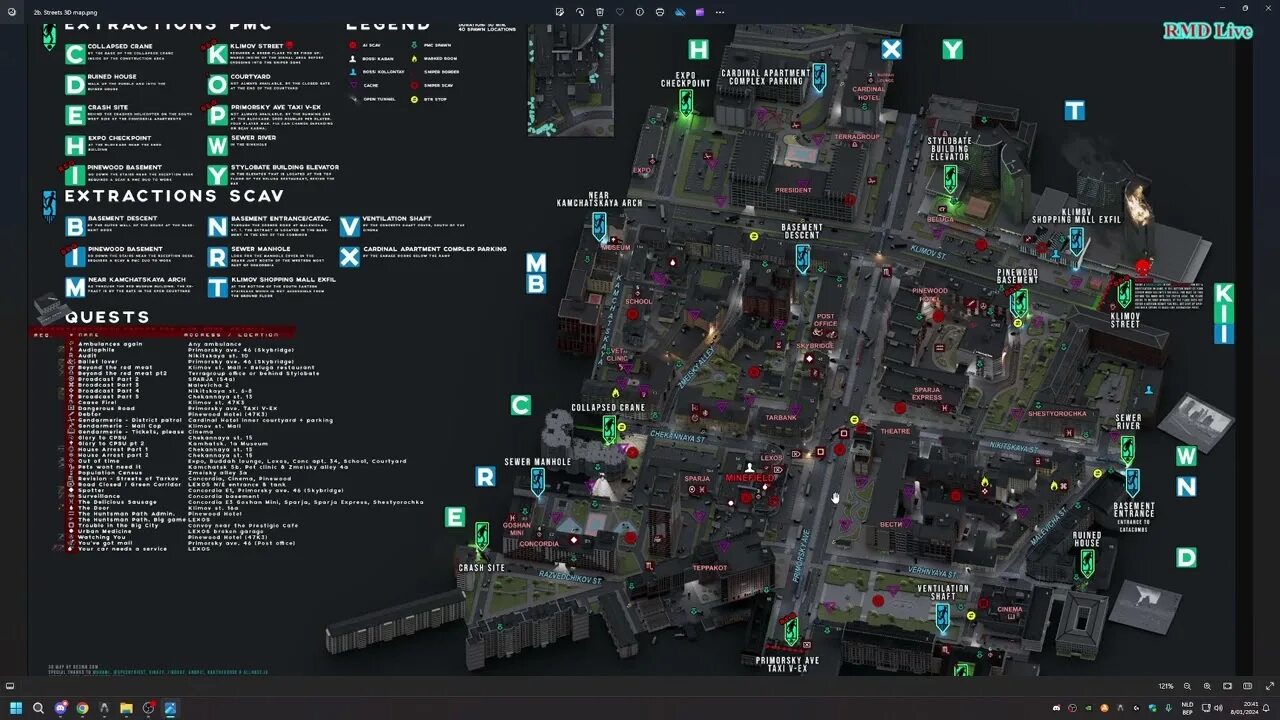Open the Edit image tool
This screenshot has width=1280, height=720.
pos(560,12)
